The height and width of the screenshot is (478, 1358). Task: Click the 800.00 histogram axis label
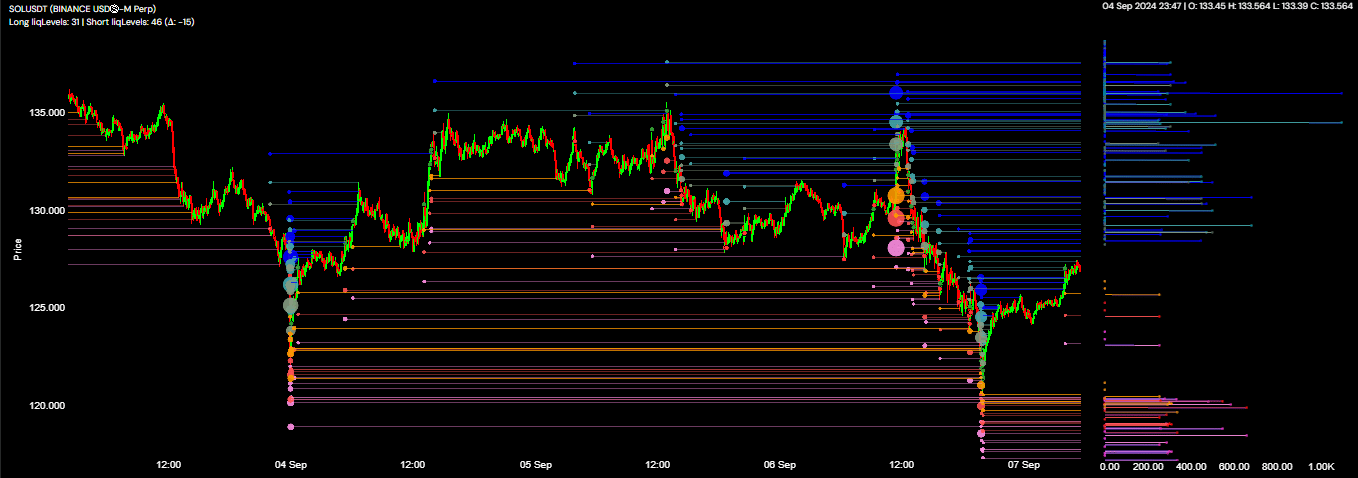(1278, 467)
